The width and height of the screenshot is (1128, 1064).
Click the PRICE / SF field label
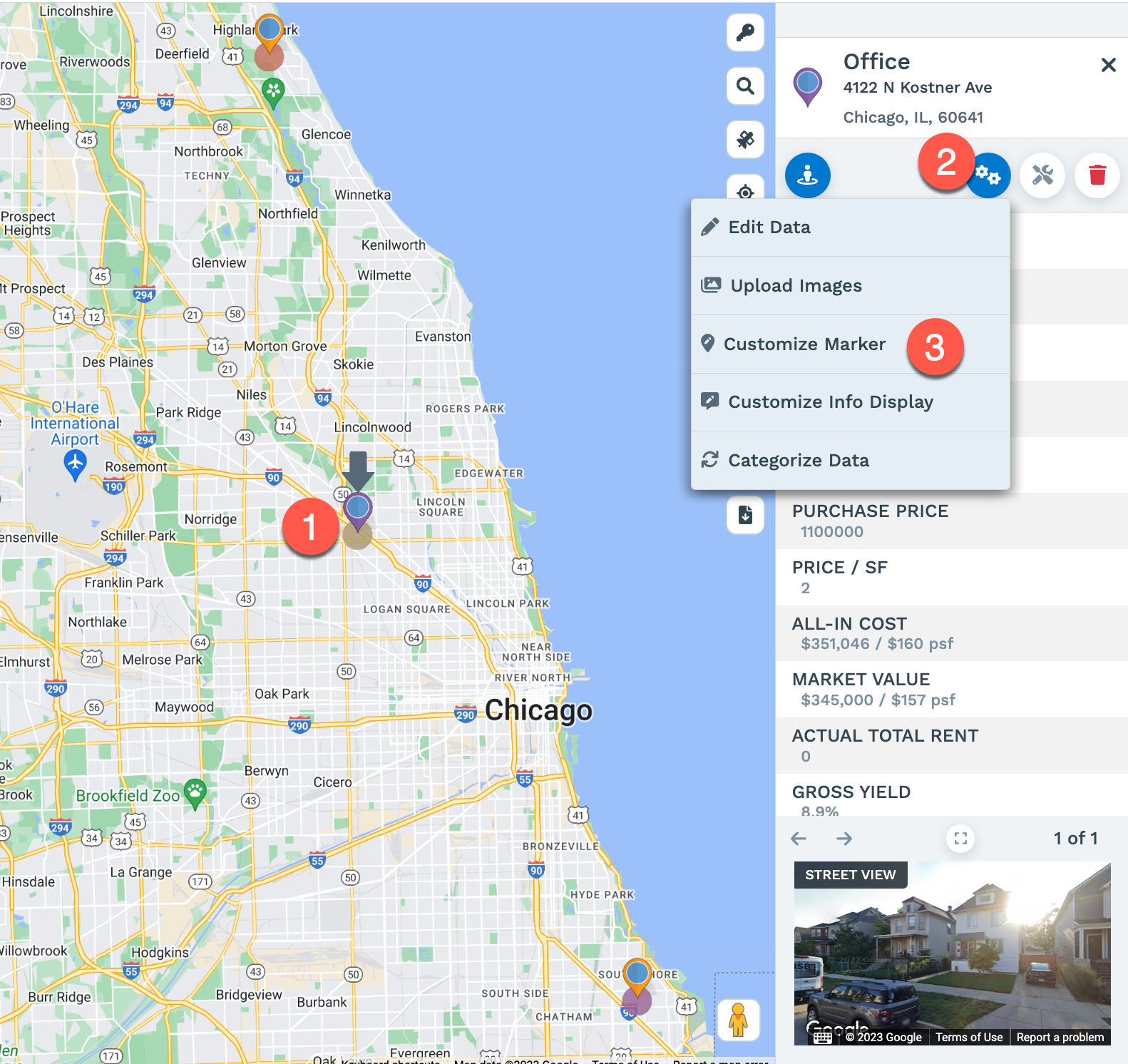tap(839, 568)
